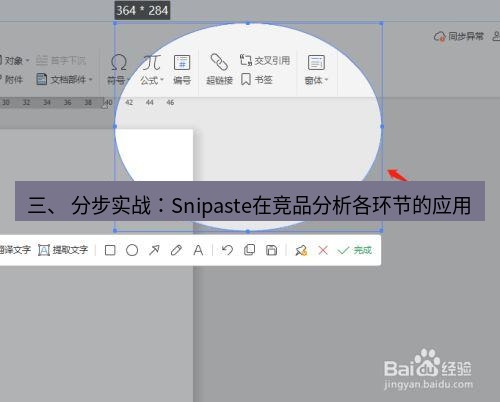The width and height of the screenshot is (500, 402).
Task: Click the 同步异常 cloud sync status
Action: pos(459,36)
